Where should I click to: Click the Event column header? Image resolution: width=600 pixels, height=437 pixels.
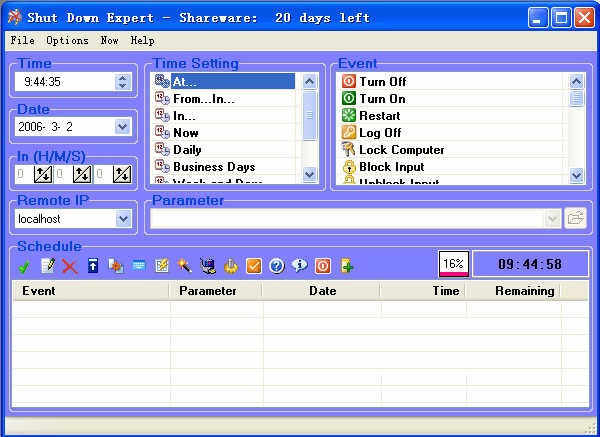[91, 291]
